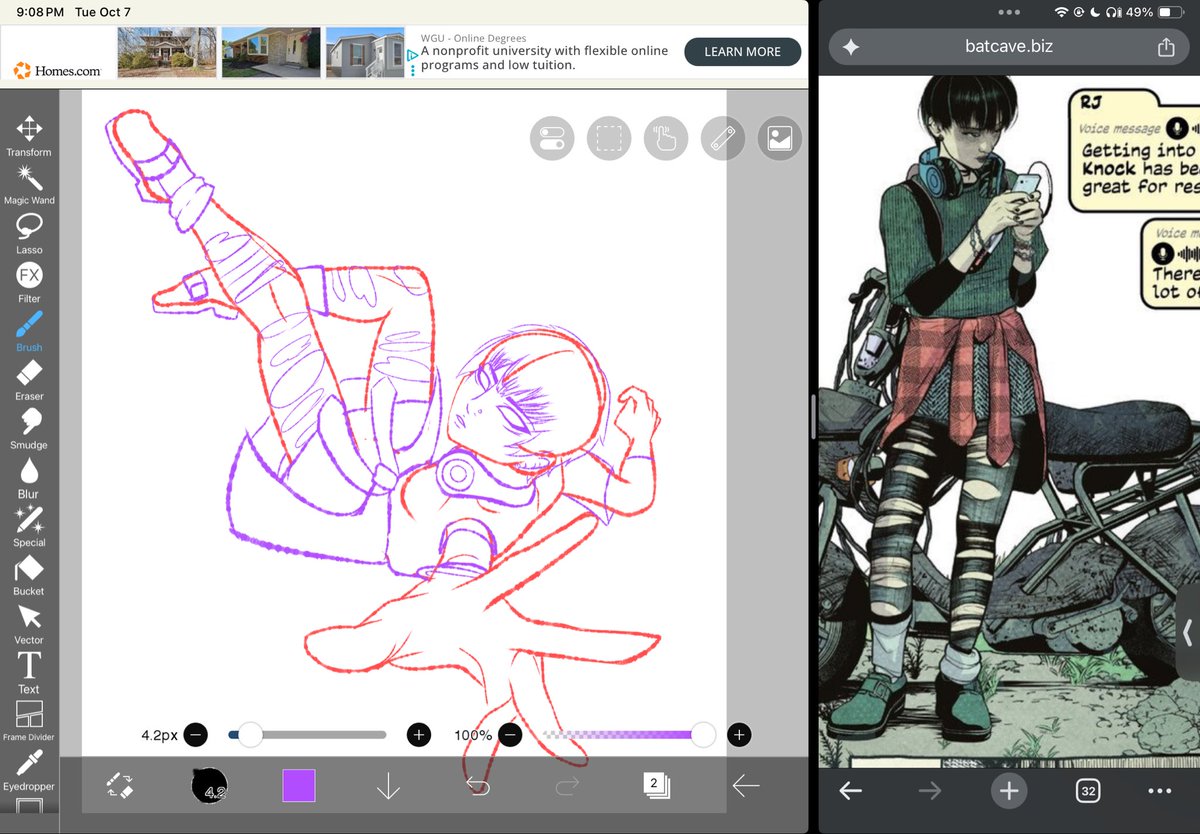Open the ruler tool button
Image resolution: width=1200 pixels, height=834 pixels.
coord(722,139)
